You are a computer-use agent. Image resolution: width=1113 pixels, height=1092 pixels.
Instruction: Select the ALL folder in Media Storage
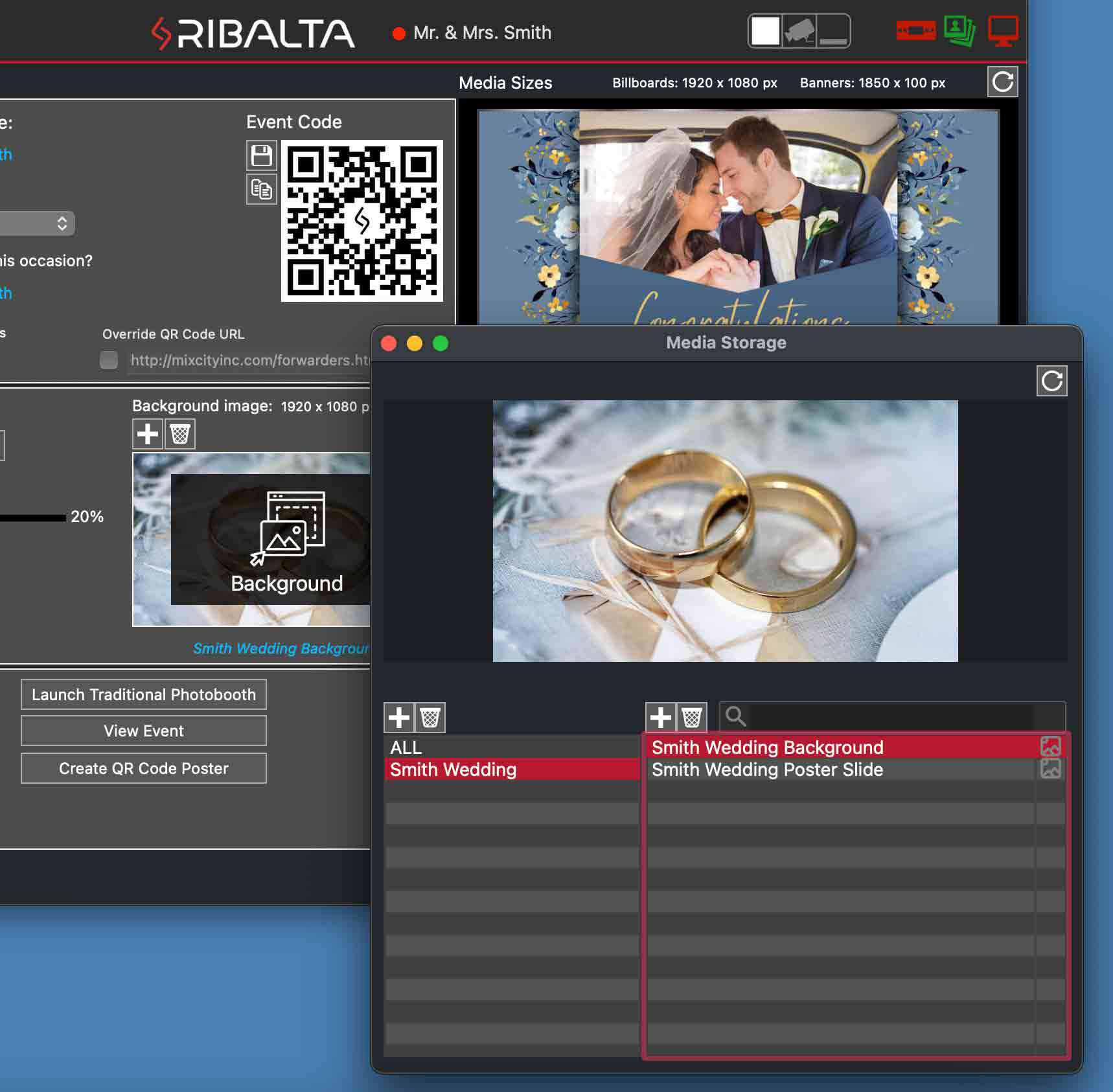tap(406, 747)
